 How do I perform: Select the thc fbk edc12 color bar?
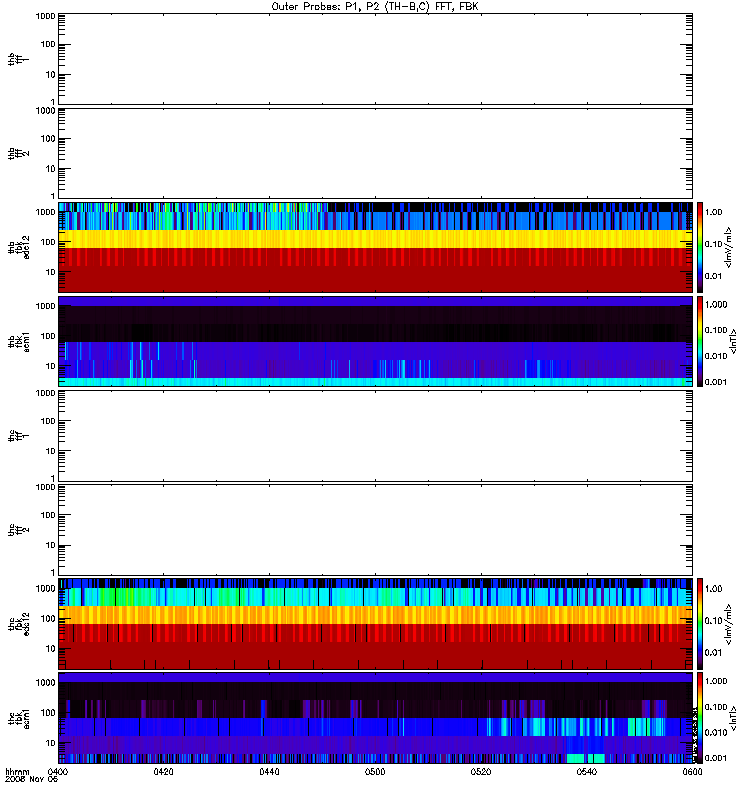(700, 623)
